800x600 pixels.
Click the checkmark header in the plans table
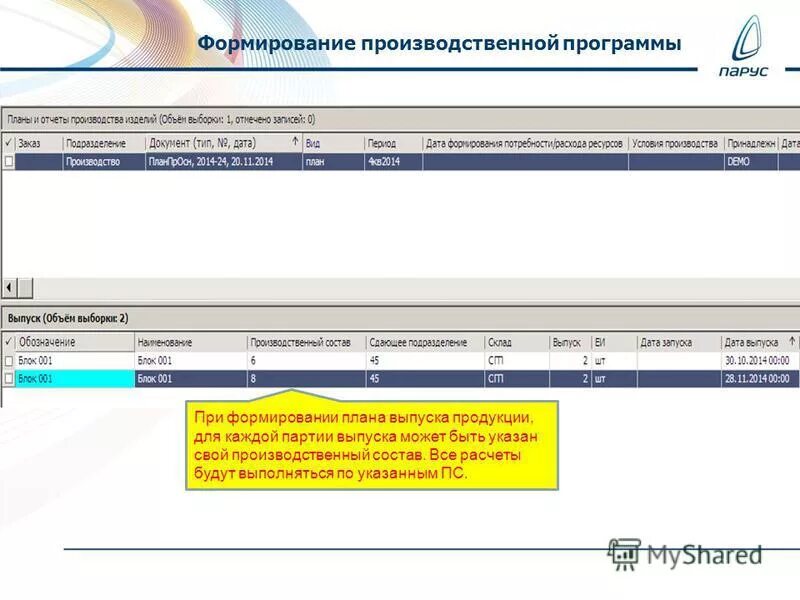[8, 142]
